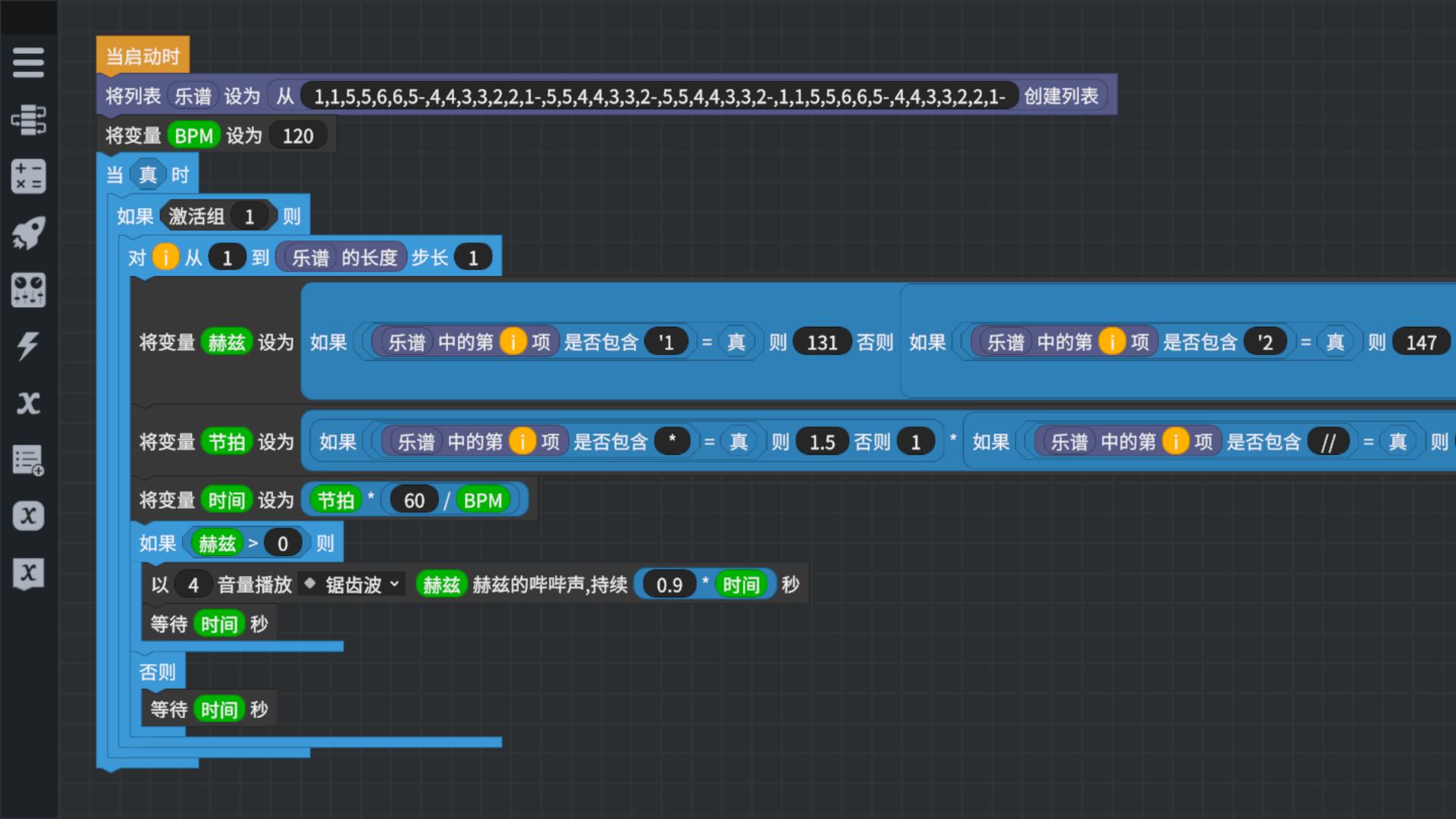Click the 激活组 number field 1

click(x=249, y=217)
